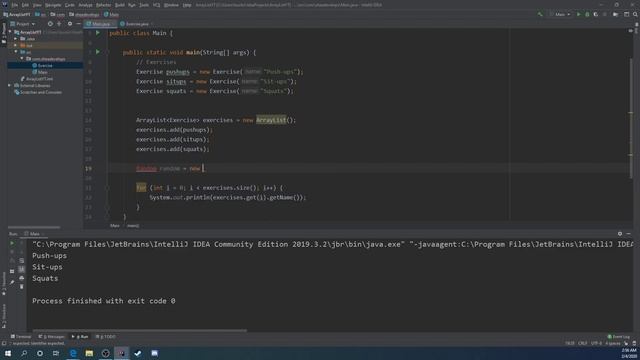This screenshot has width=640, height=360.
Task: Open Search Everywhere magnifier icon
Action: click(635, 14)
